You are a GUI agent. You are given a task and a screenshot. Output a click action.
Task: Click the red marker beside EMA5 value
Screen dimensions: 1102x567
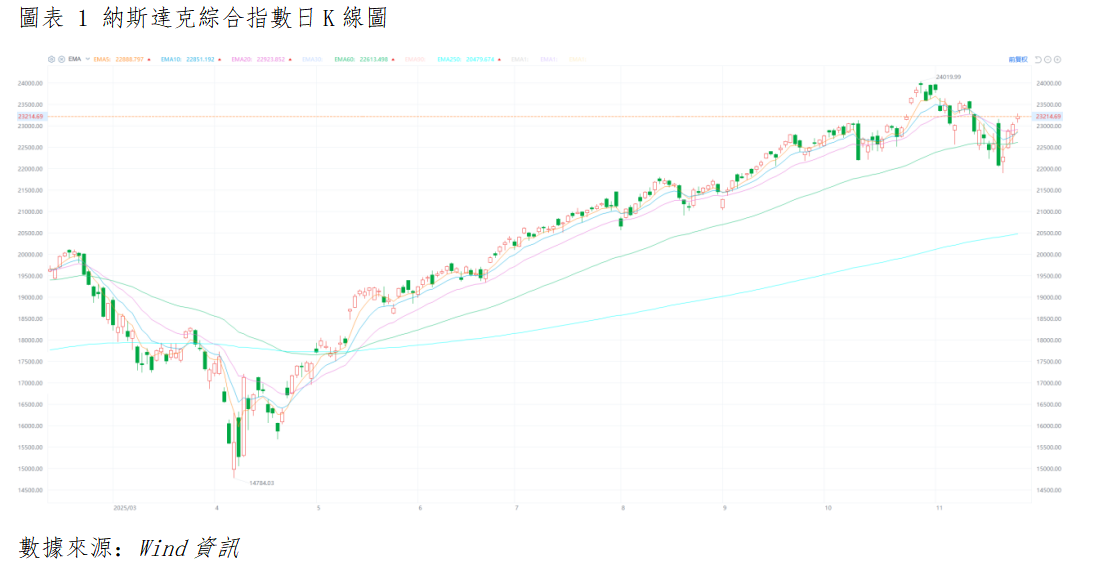[x=149, y=60]
